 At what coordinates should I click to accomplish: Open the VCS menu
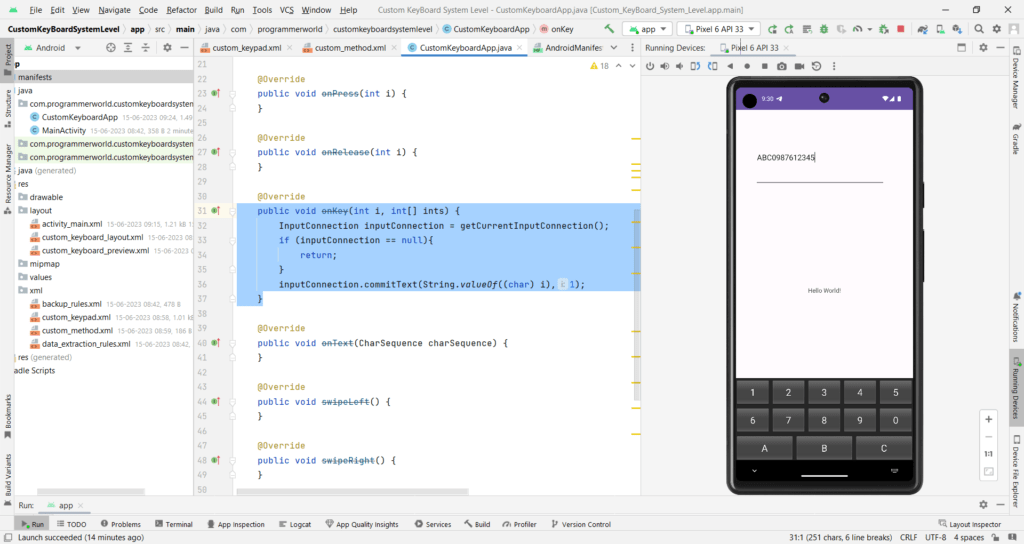(287, 10)
